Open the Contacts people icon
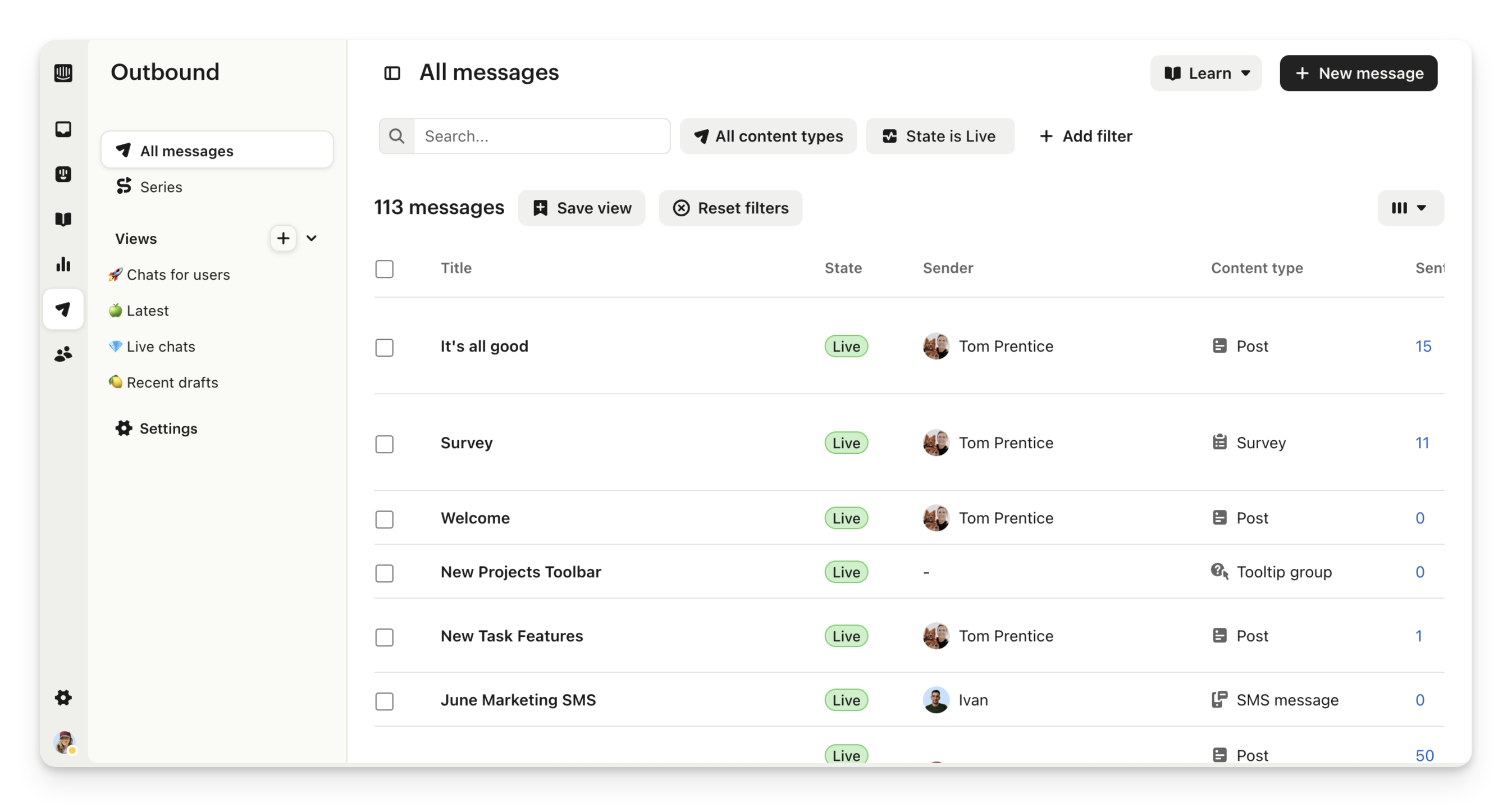 [x=63, y=354]
